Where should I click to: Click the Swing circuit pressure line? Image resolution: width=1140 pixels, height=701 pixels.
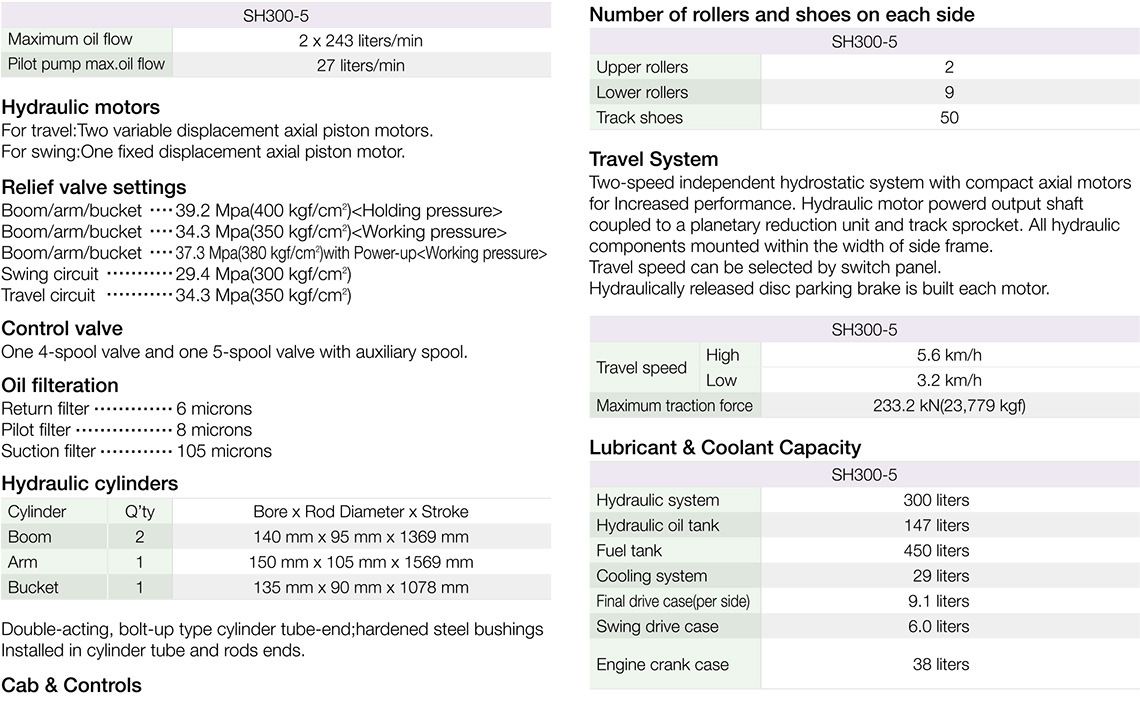point(176,274)
